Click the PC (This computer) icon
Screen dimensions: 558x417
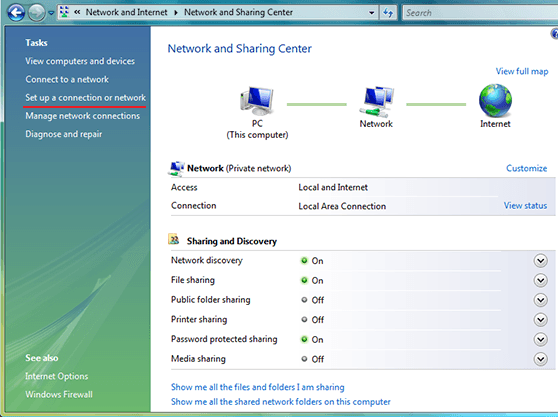click(257, 101)
